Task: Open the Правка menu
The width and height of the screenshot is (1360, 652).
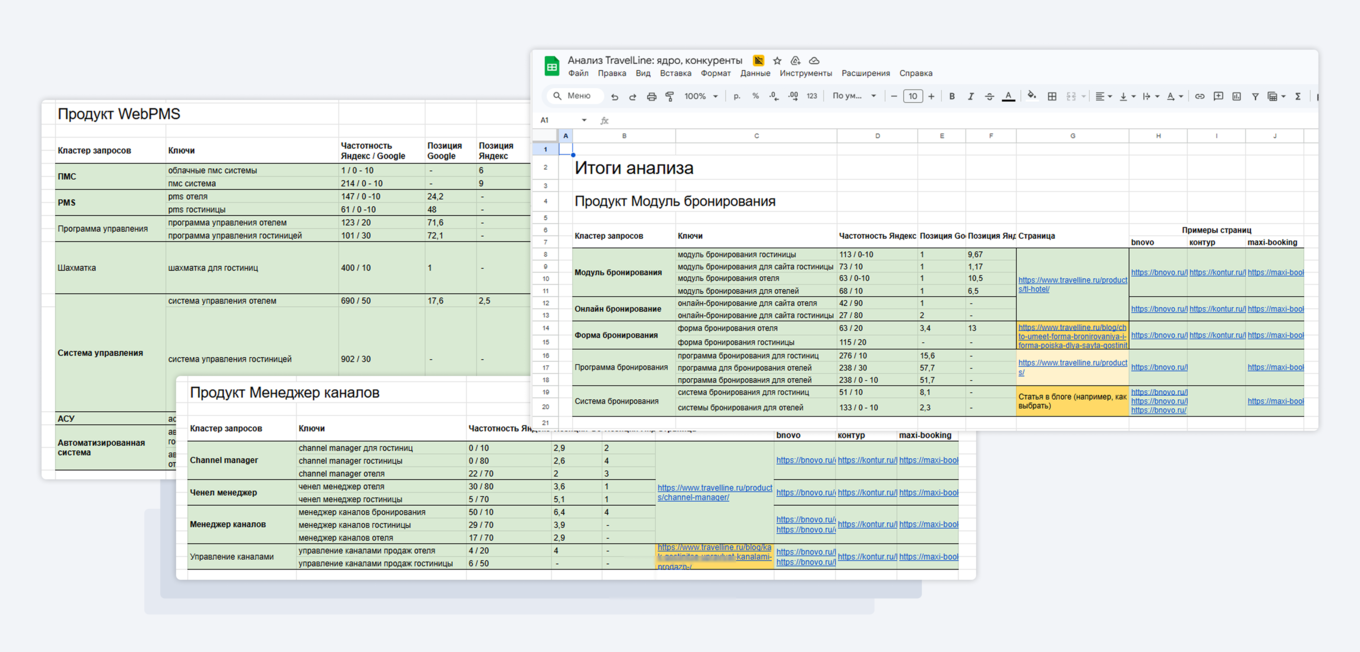Action: pyautogui.click(x=612, y=74)
